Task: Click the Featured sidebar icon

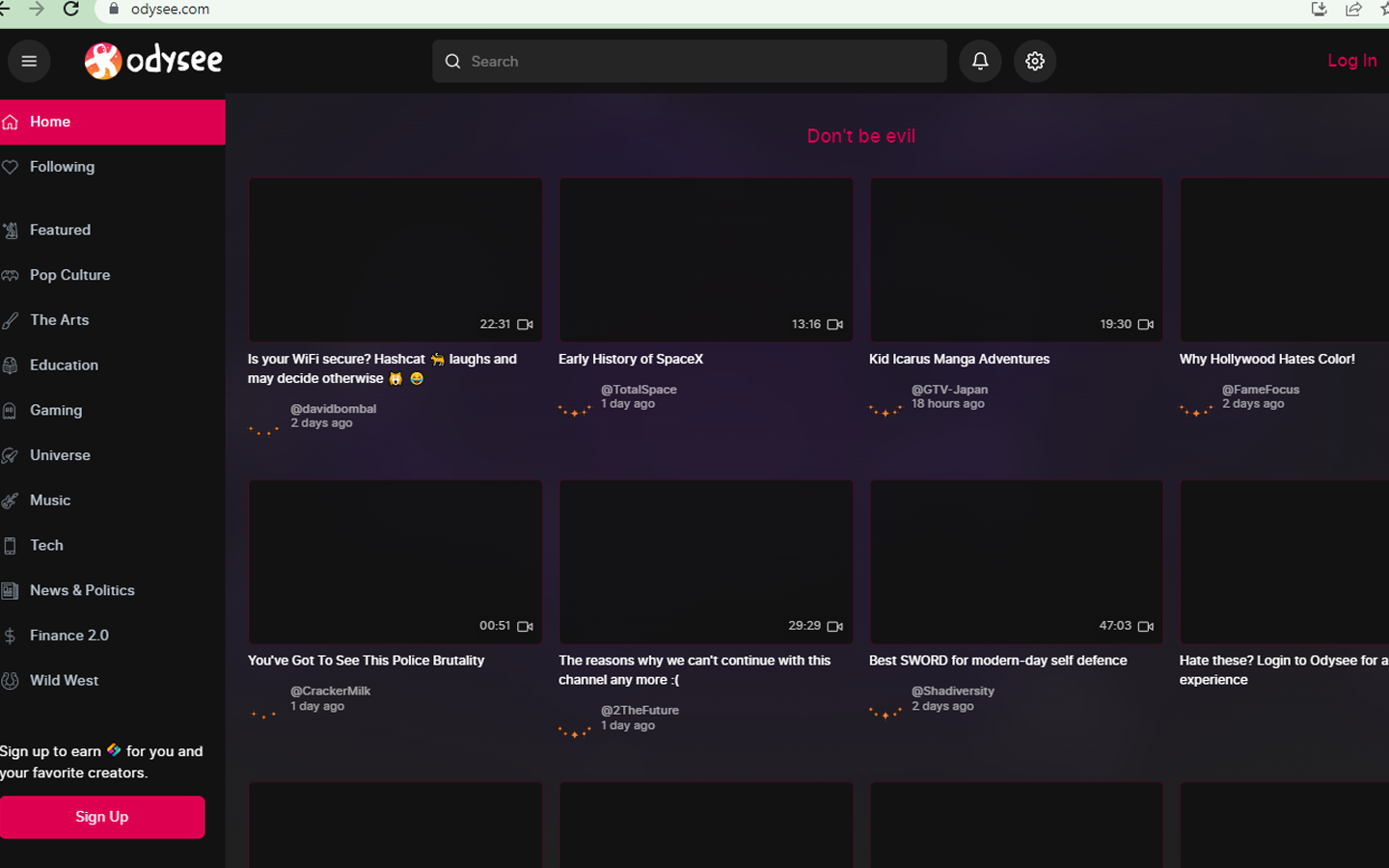Action: [x=10, y=231]
